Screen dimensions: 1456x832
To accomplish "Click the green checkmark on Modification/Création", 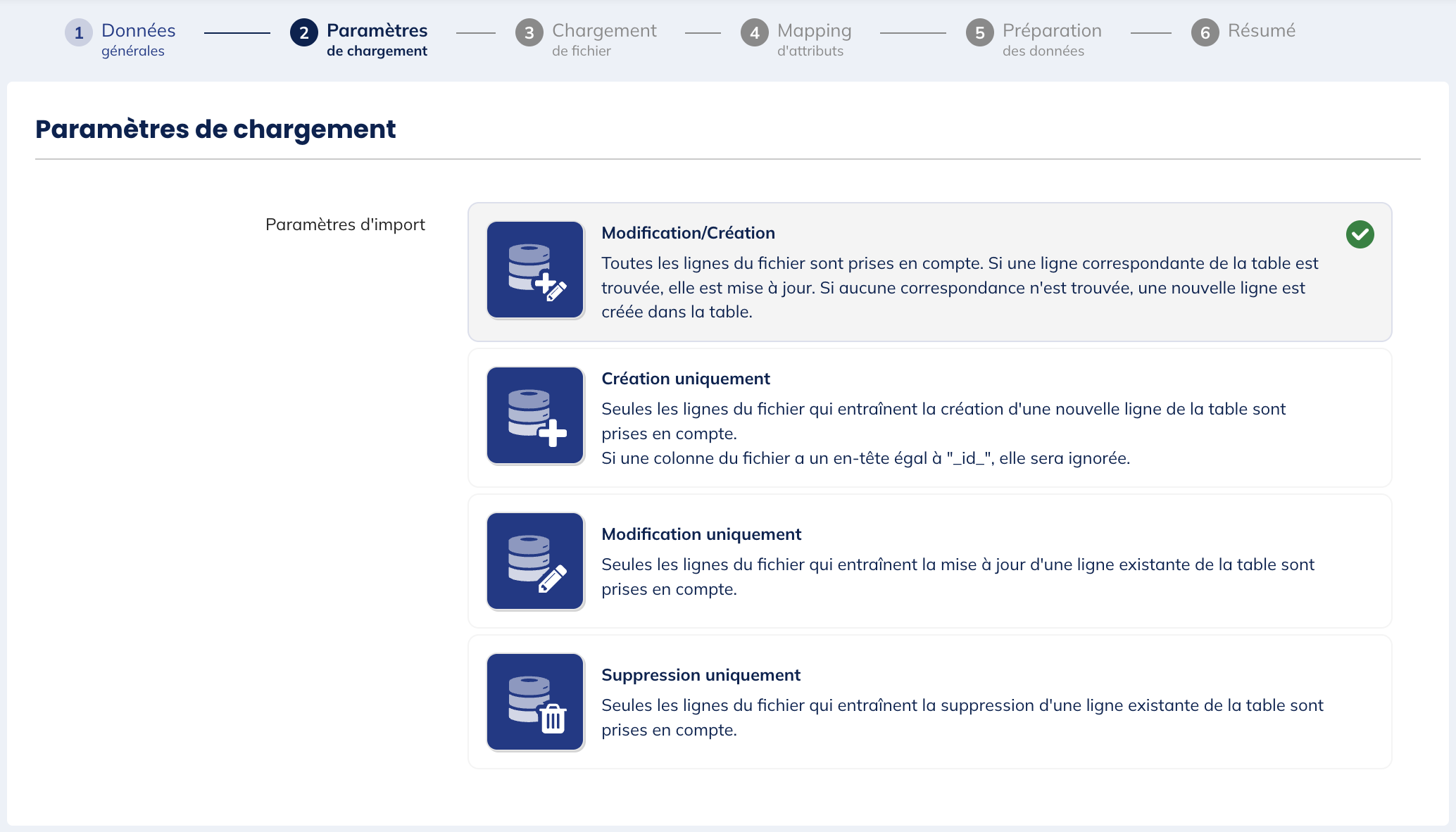I will tap(1360, 234).
